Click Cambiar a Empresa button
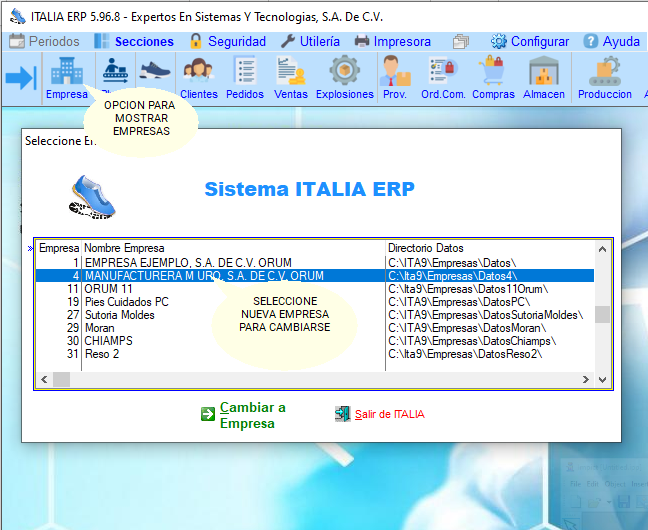The width and height of the screenshot is (648, 530). tap(243, 415)
